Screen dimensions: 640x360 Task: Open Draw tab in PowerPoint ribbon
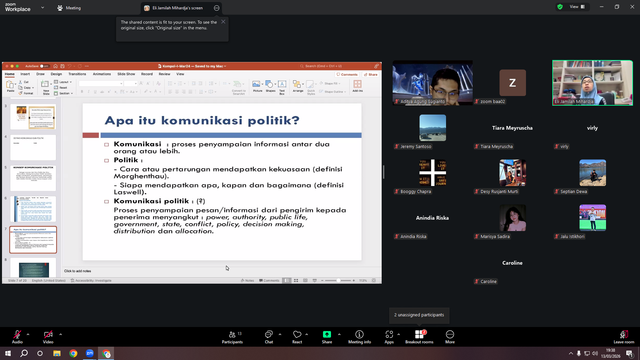tap(40, 74)
